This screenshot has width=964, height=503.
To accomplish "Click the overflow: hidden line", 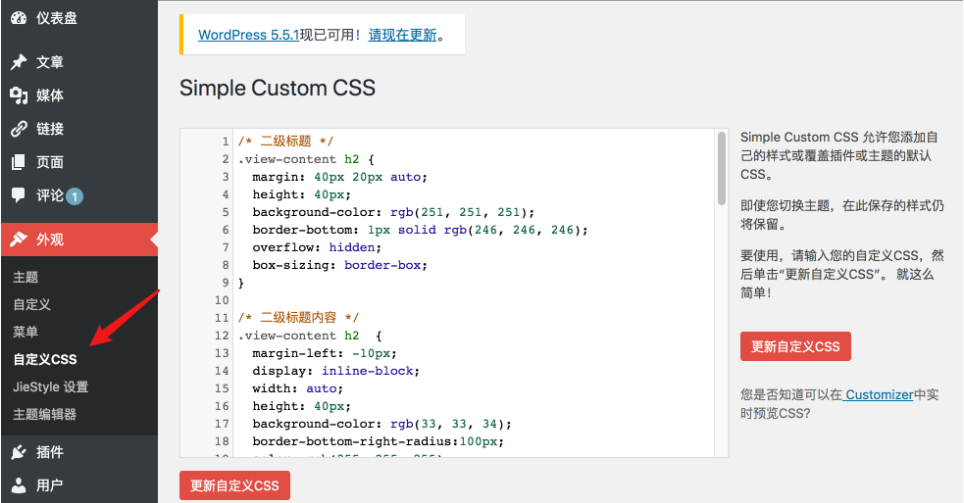I will point(317,247).
